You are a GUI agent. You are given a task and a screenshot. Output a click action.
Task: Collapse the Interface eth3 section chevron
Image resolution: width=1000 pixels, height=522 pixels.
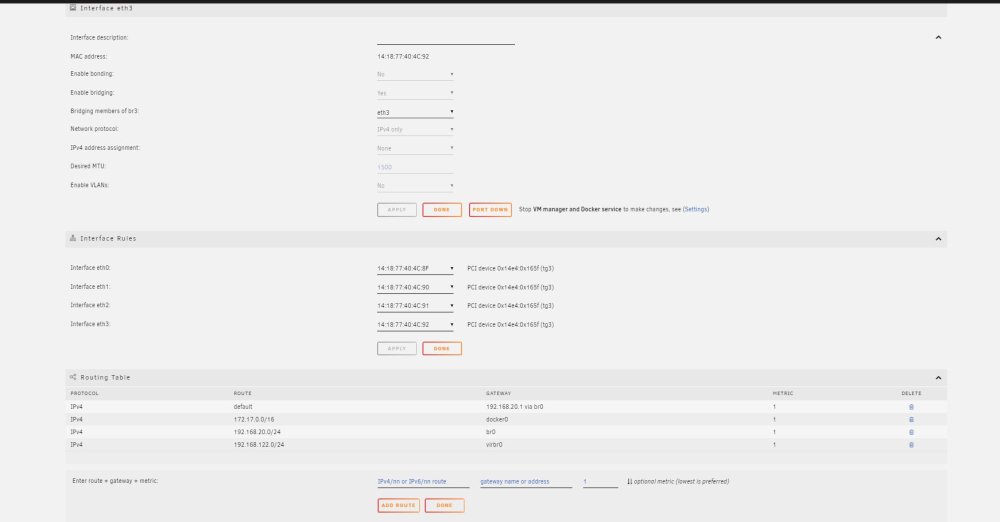[938, 38]
